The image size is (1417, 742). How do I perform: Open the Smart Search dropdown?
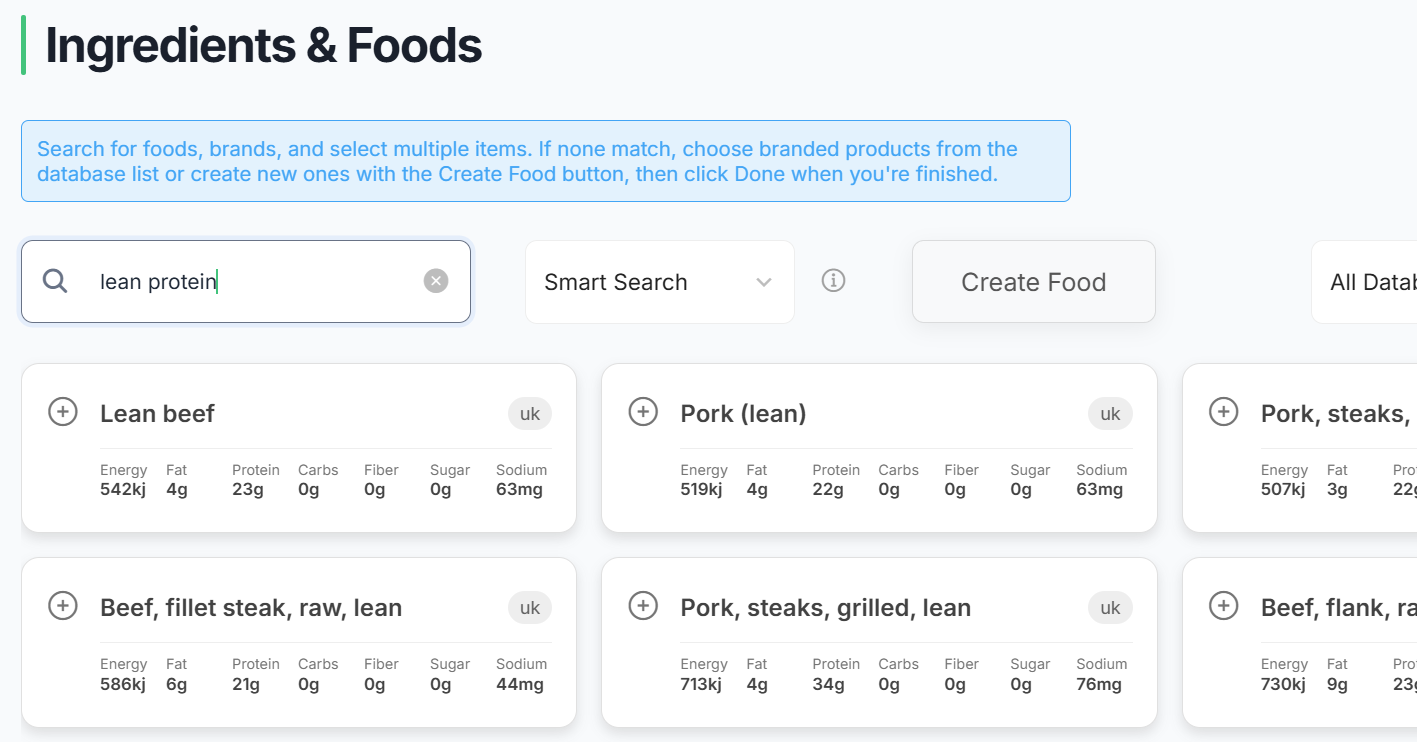(658, 282)
